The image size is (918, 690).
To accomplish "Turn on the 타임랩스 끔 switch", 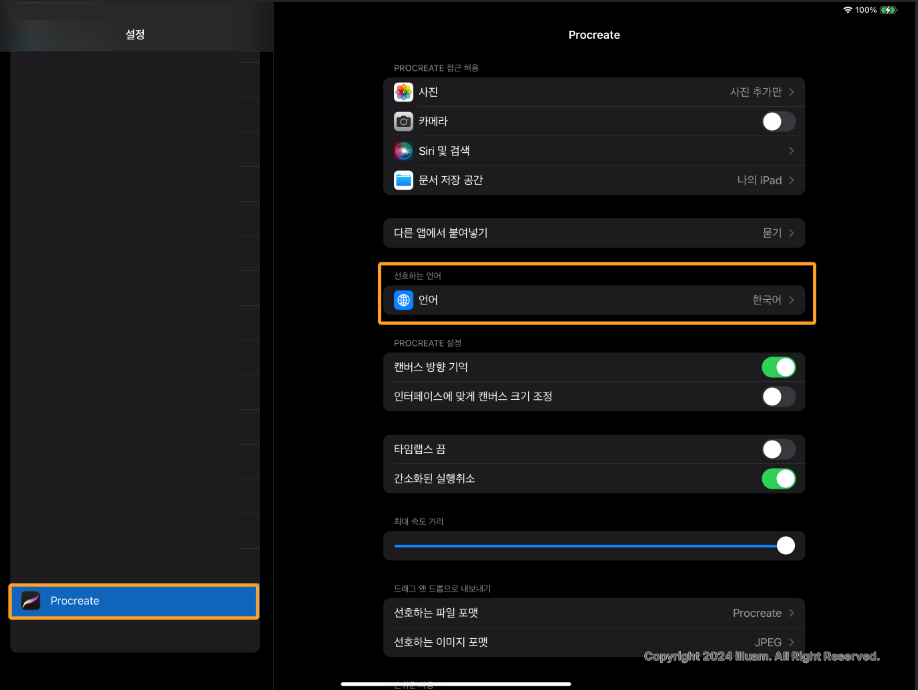I will (778, 449).
